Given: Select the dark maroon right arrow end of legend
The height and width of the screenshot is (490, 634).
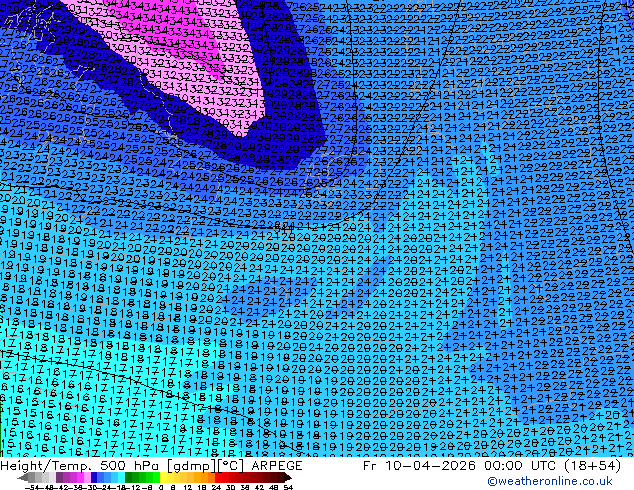Looking at the screenshot, I should pos(287,478).
